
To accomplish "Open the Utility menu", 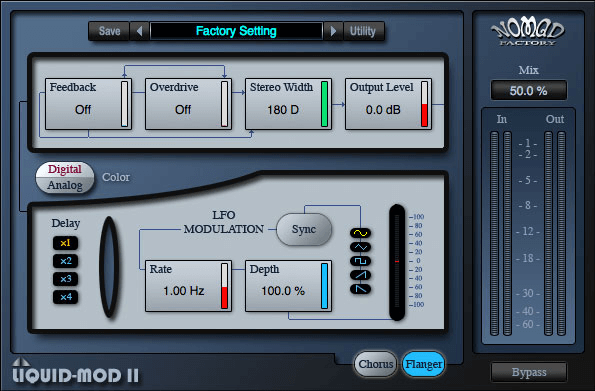I will point(363,31).
